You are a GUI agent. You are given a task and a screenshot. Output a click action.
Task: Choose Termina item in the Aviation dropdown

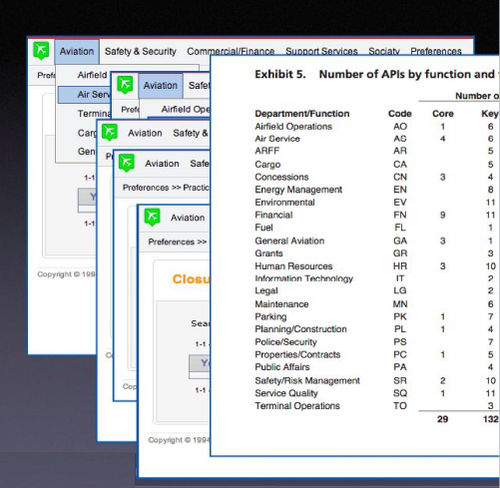pyautogui.click(x=94, y=114)
